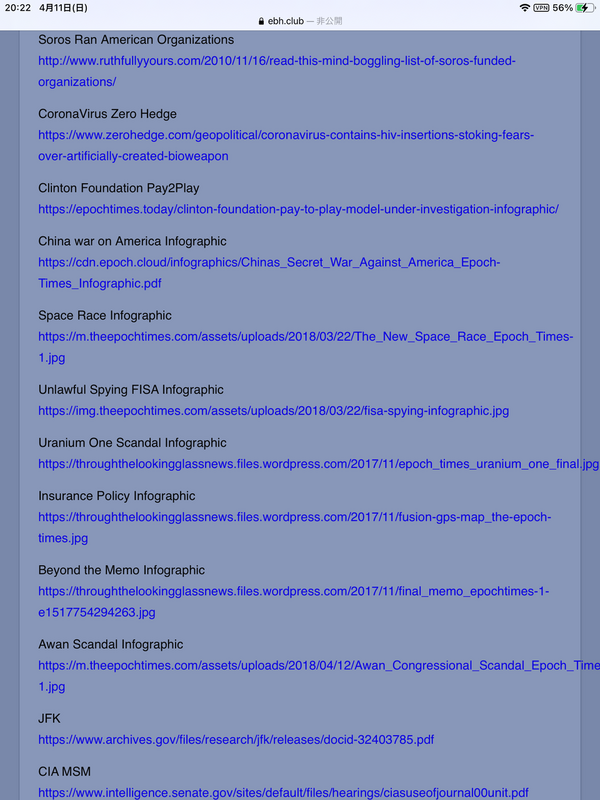This screenshot has width=600, height=800.
Task: Open the intelligence.senate.gov CIA hearings link
Action: 283,793
